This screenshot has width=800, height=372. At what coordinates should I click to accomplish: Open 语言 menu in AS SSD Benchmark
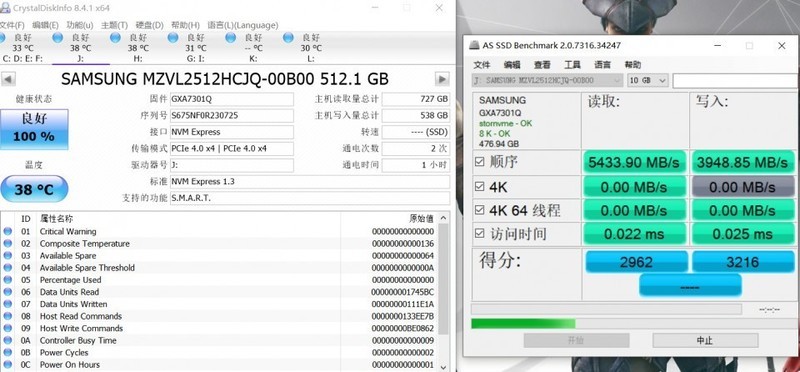[x=602, y=65]
